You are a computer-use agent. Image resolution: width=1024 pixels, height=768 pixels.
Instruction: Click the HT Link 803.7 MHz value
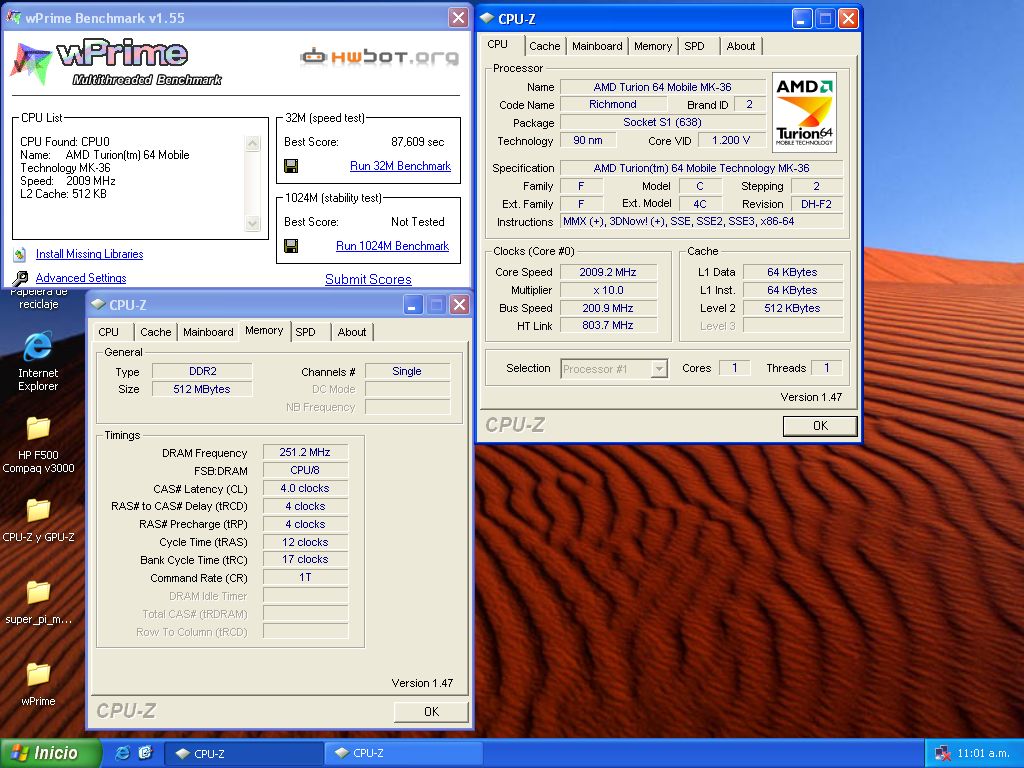point(608,325)
